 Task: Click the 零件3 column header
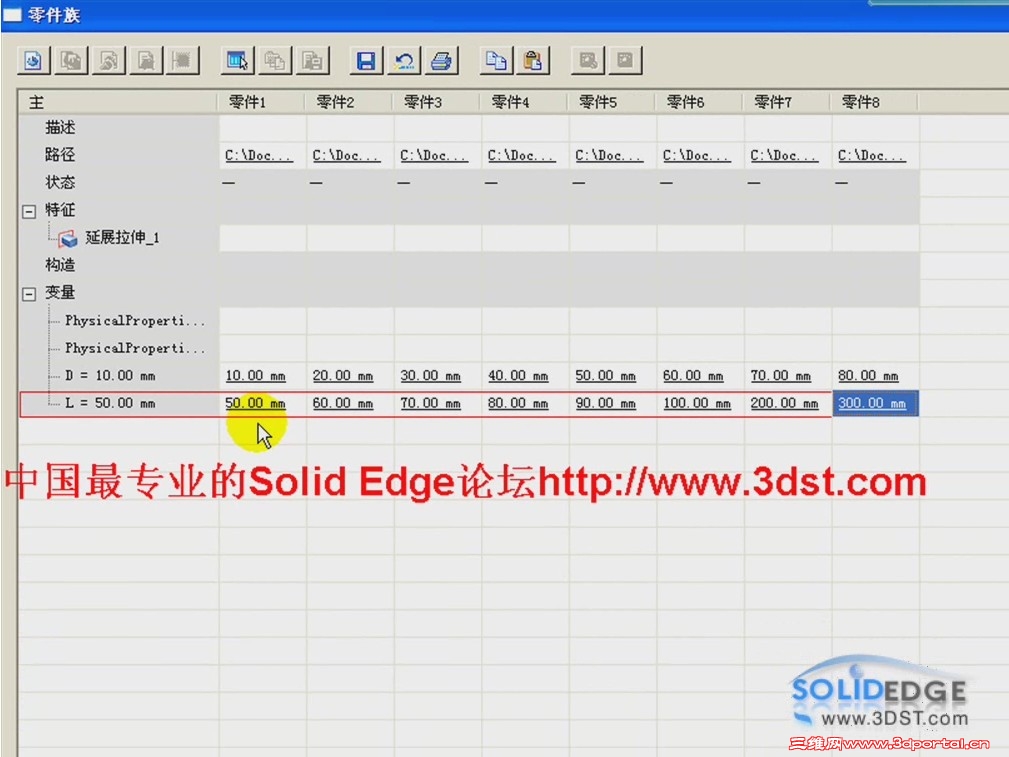437,102
